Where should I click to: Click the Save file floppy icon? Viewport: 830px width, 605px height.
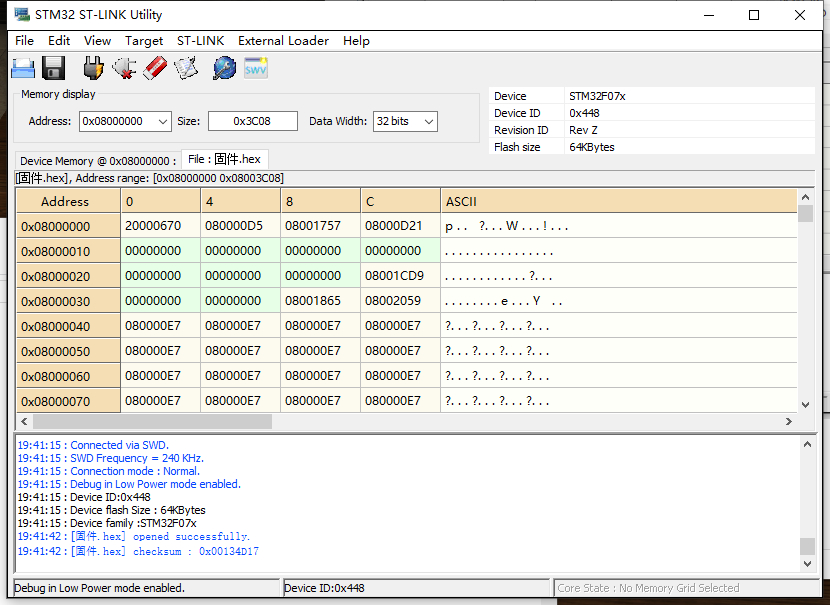coord(53,68)
